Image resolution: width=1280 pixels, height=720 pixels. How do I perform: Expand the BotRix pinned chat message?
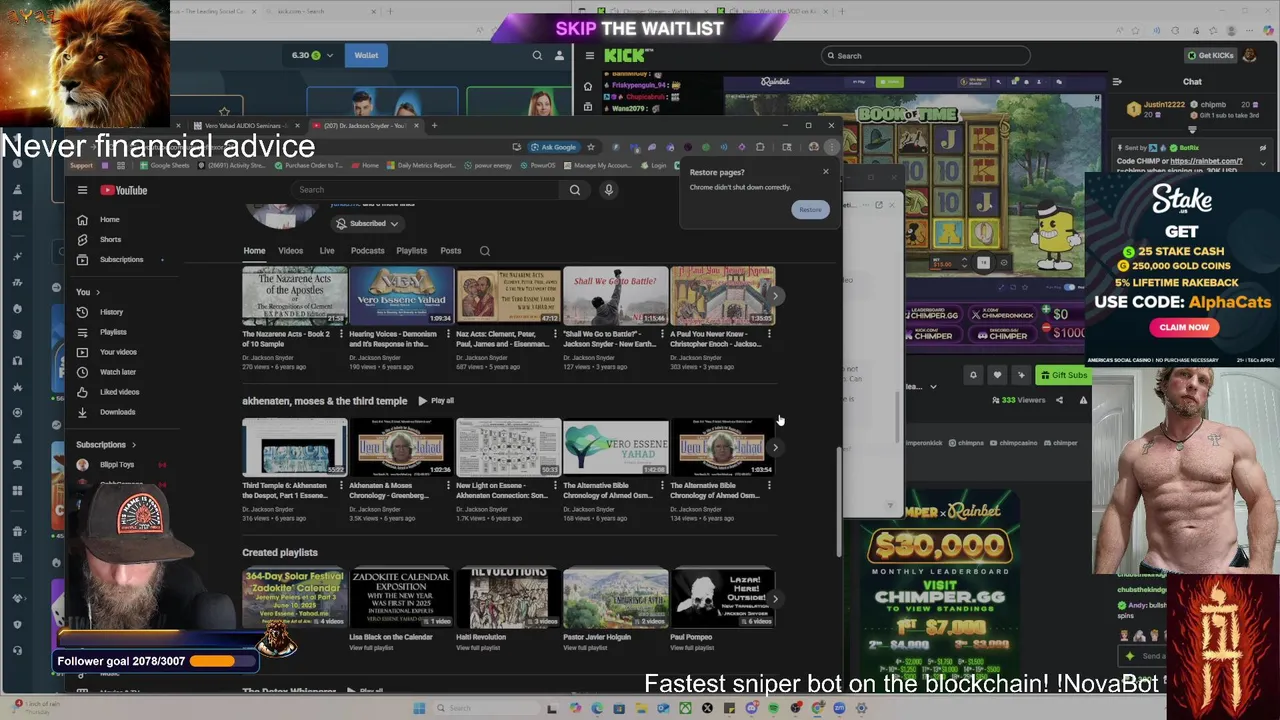(1263, 163)
